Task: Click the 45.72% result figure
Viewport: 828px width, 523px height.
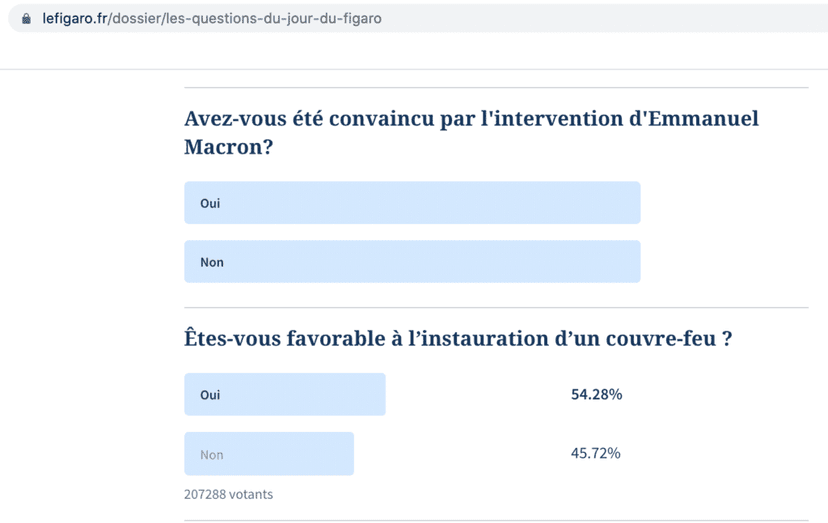Action: pos(595,453)
